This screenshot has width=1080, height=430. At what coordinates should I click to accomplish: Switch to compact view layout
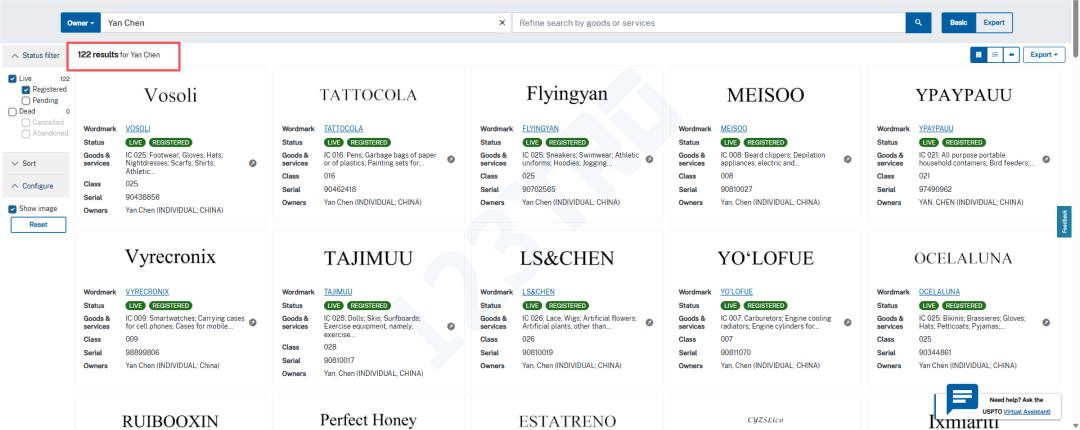[x=1011, y=54]
